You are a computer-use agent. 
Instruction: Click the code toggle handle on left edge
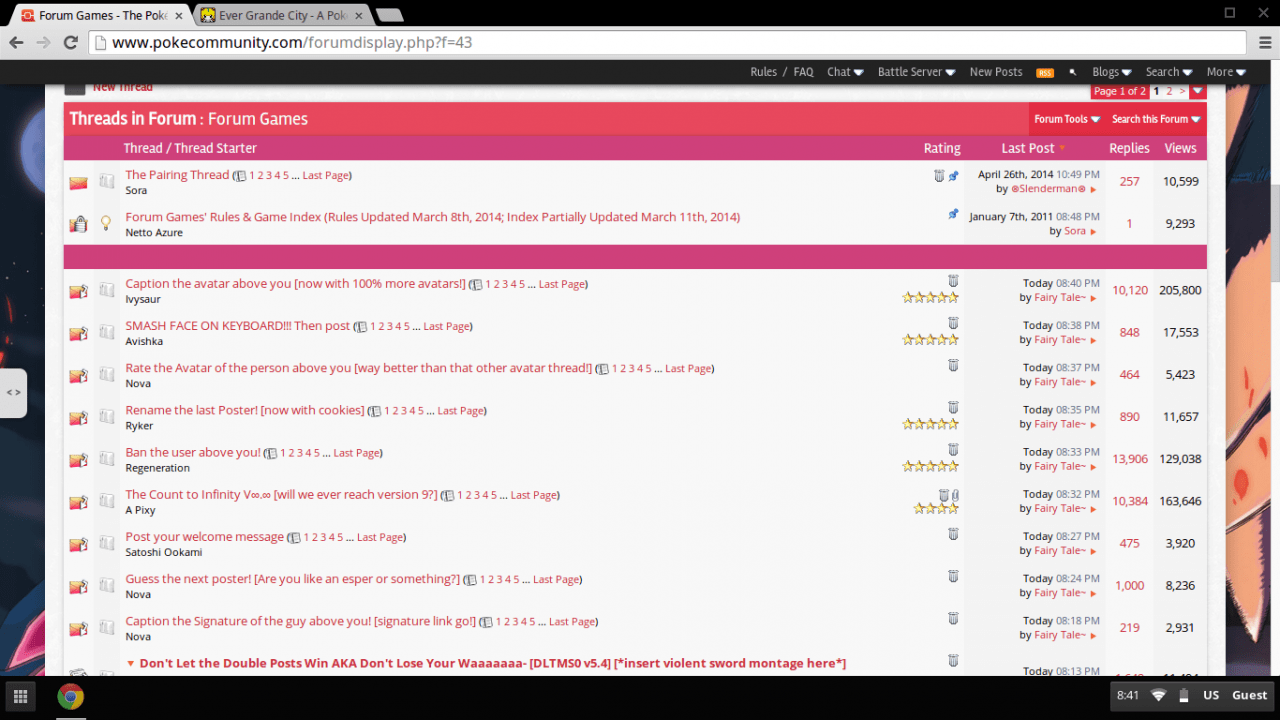[x=13, y=393]
